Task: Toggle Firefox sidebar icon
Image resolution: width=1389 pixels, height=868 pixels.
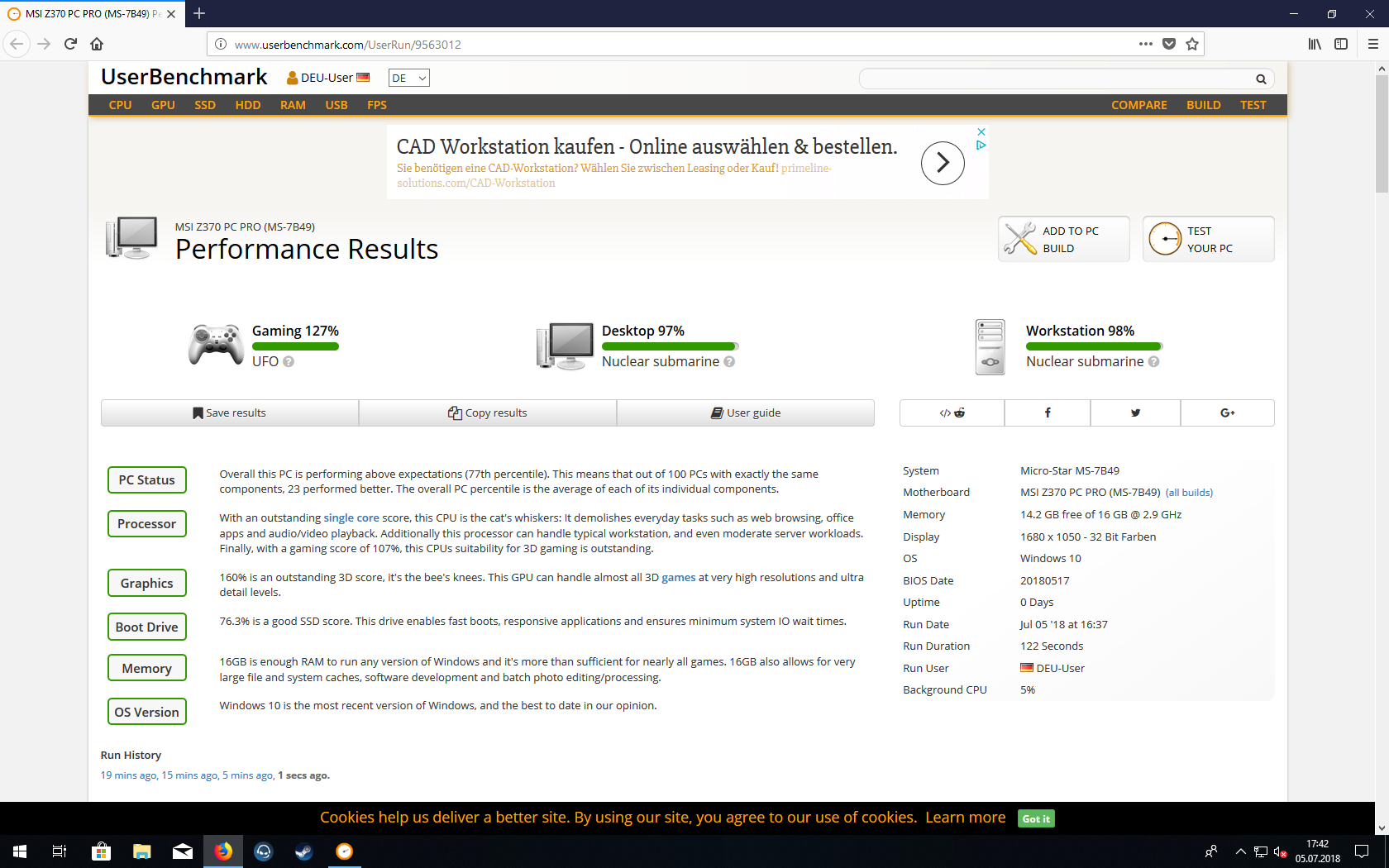Action: click(1341, 44)
